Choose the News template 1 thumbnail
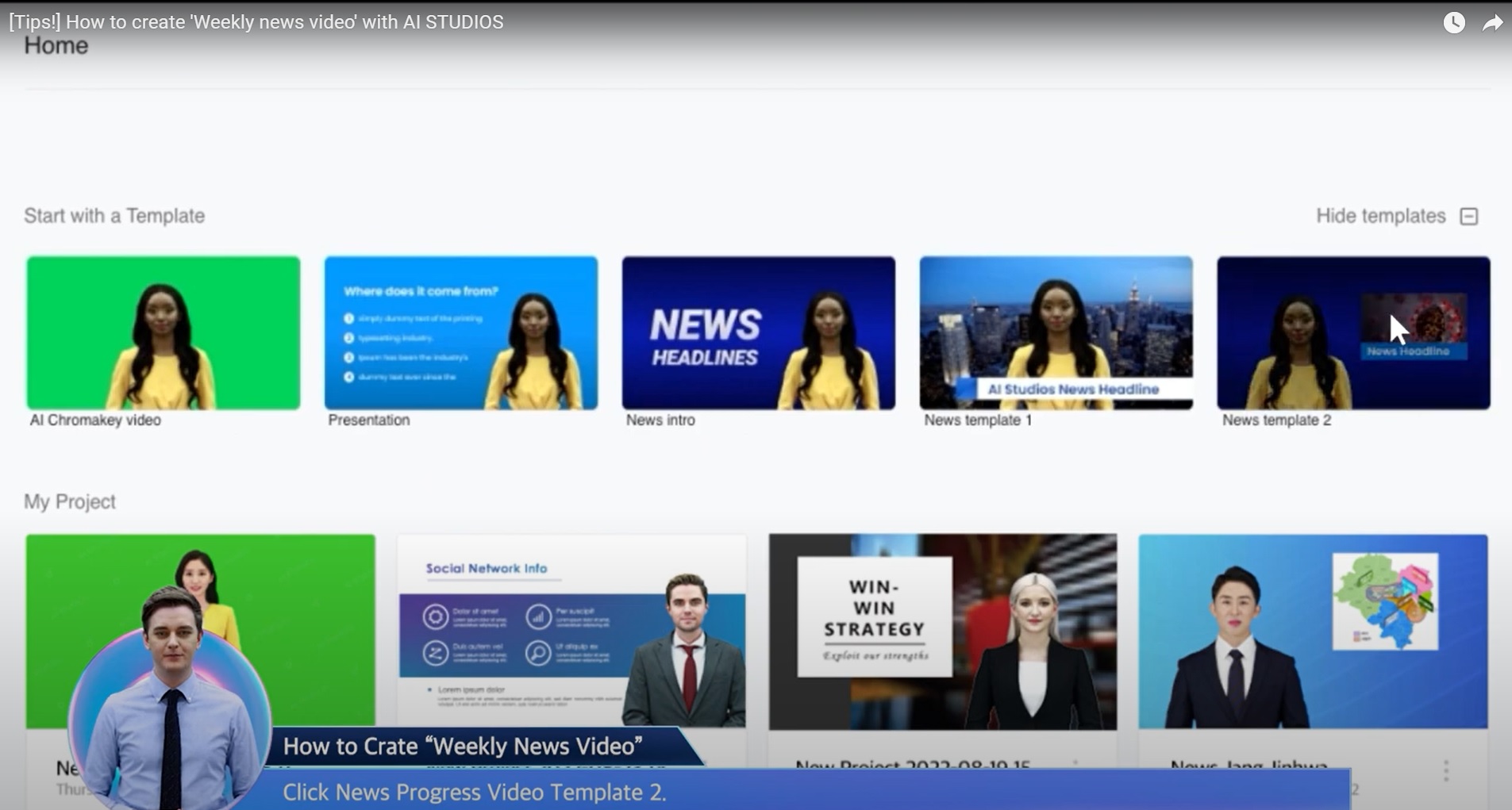 point(1056,332)
